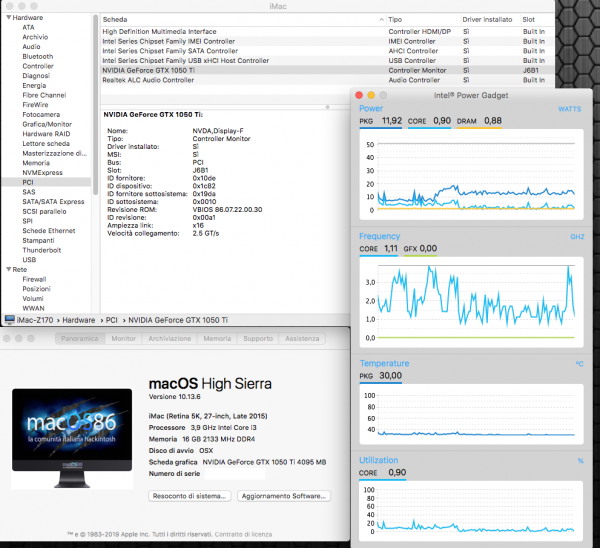The image size is (600, 548).
Task: Select Energia in the sidebar
Action: [34, 85]
